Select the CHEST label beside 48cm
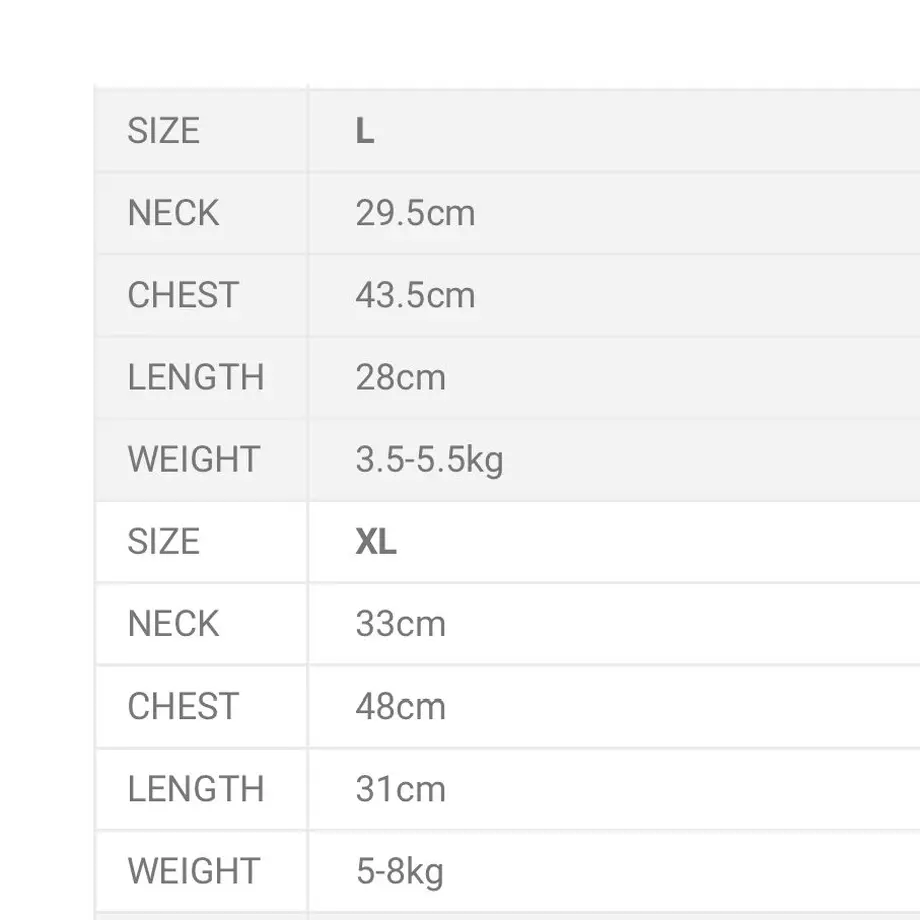The image size is (920, 920). tap(183, 706)
